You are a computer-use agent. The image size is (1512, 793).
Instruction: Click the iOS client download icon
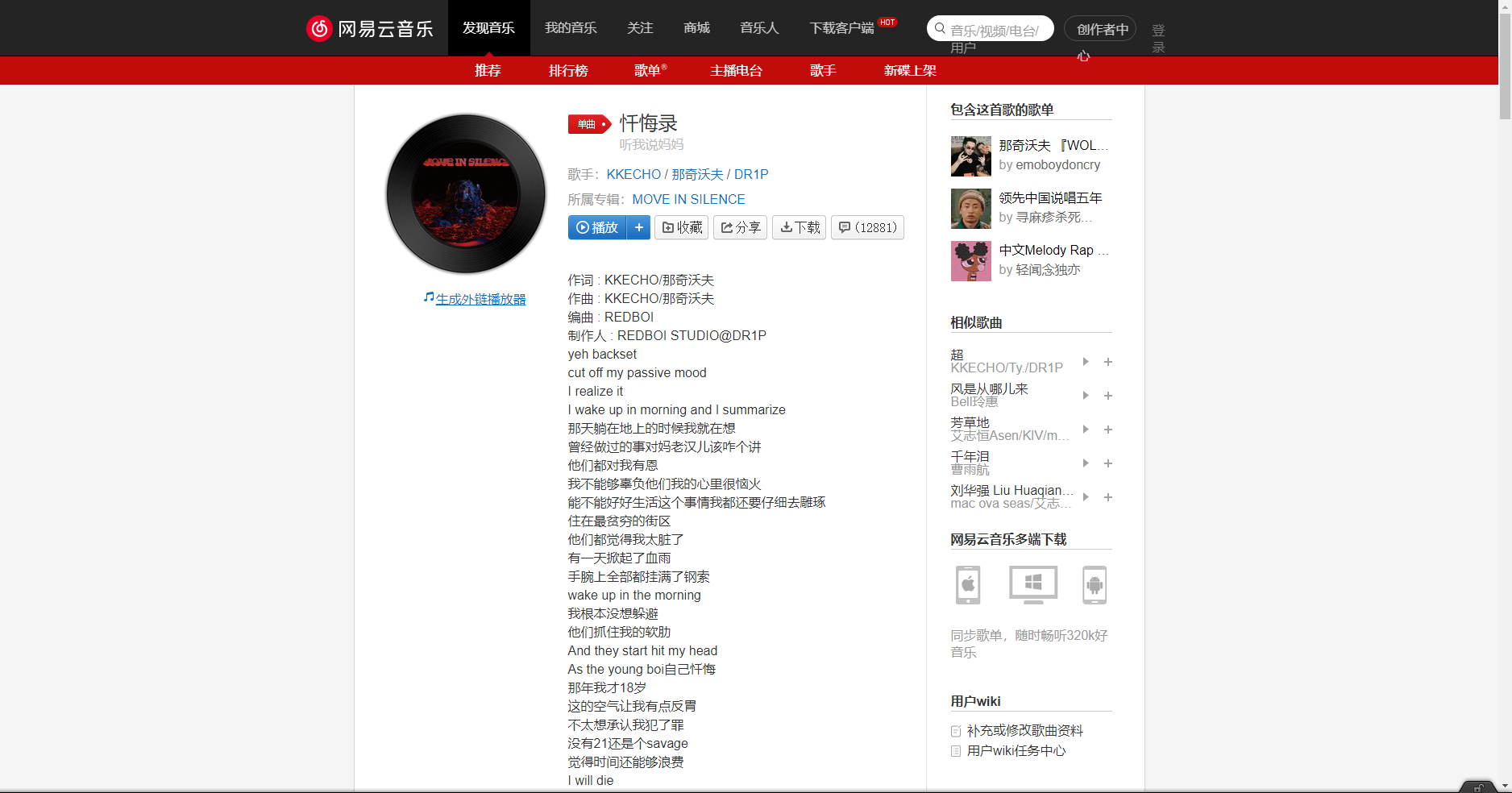[968, 585]
